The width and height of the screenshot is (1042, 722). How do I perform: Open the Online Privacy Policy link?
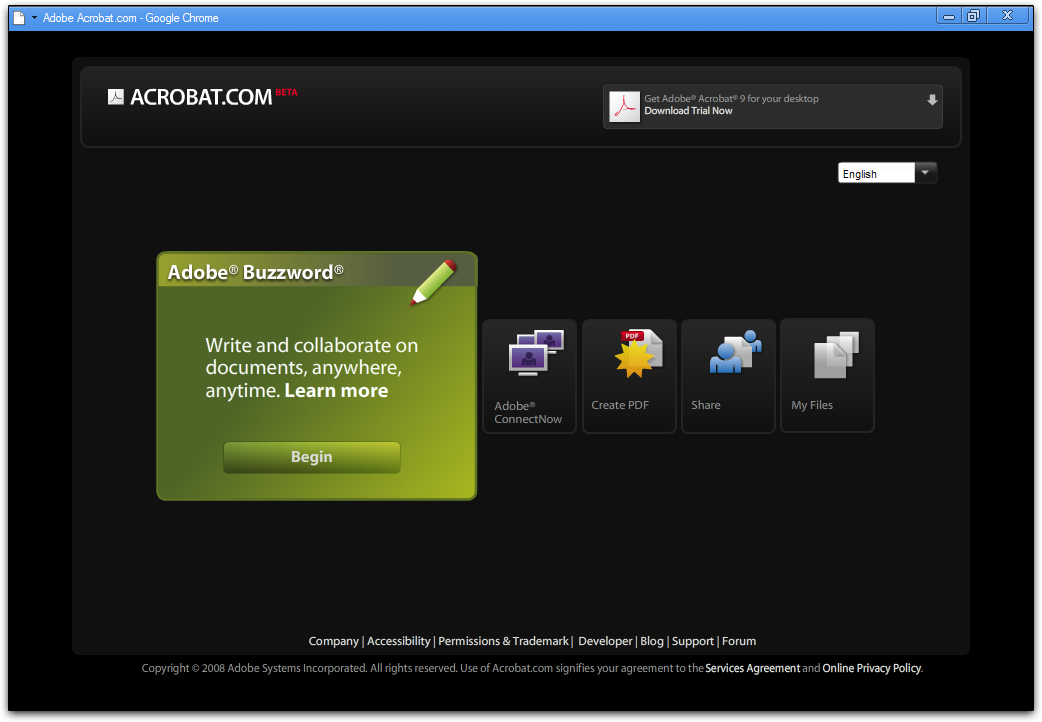pos(872,668)
